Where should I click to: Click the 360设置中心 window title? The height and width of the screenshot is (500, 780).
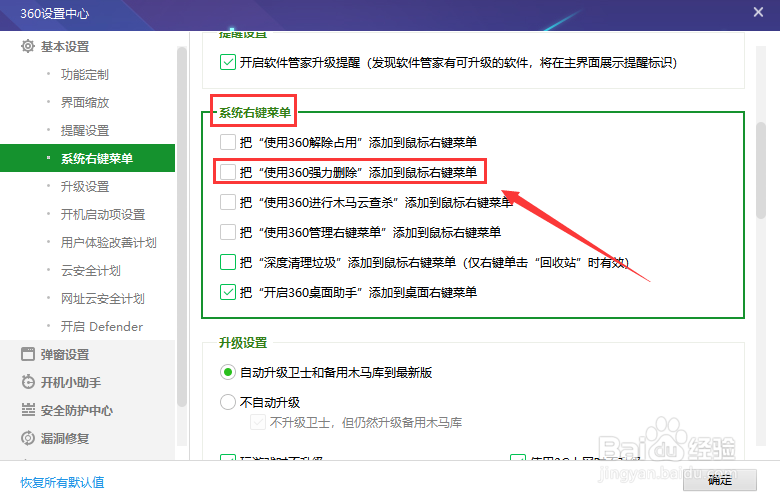[54, 13]
